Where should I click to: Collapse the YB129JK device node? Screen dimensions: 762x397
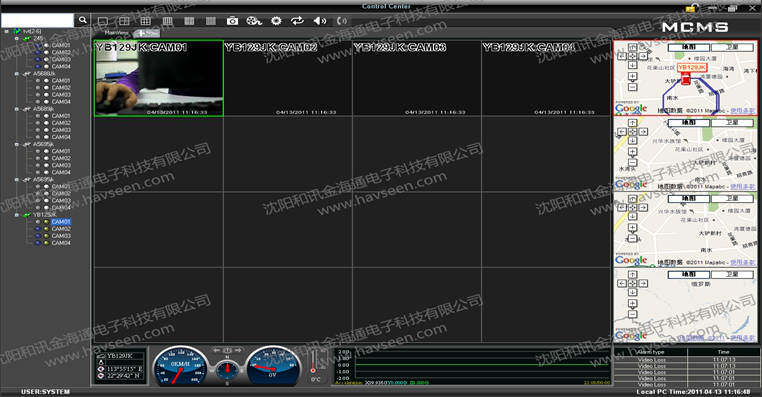coord(17,215)
